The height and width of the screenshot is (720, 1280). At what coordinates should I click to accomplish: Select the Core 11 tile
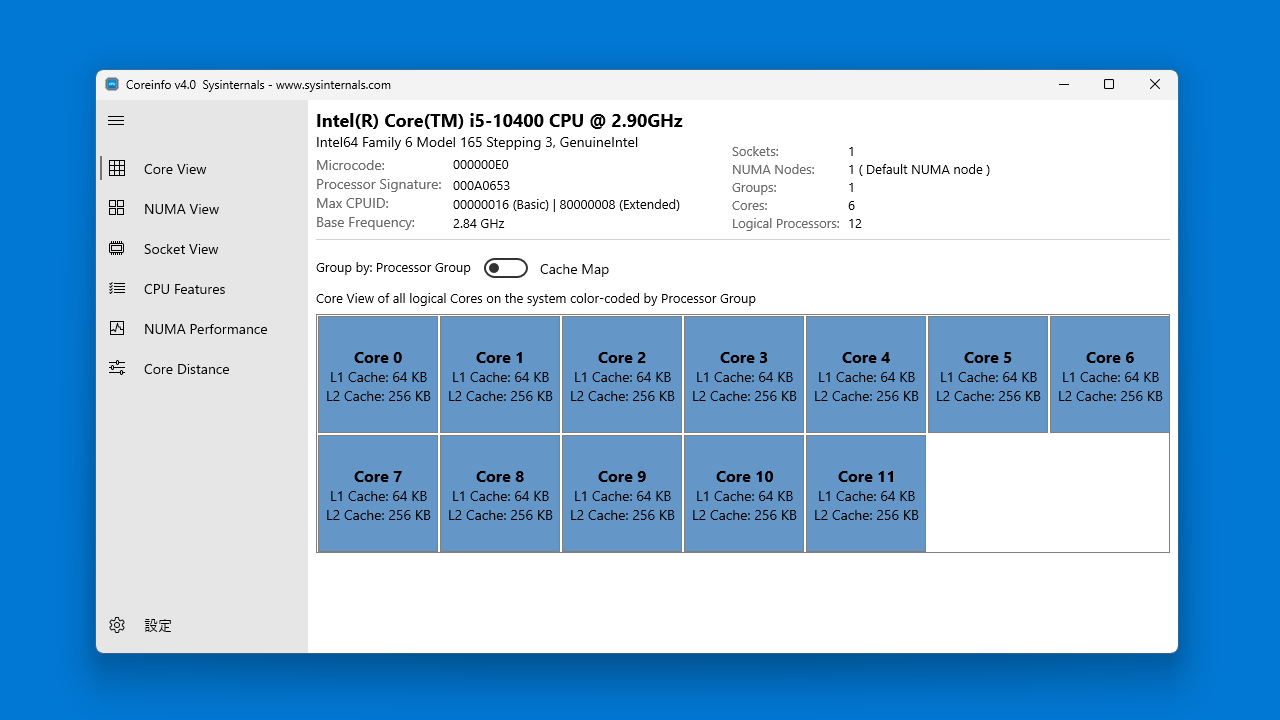pyautogui.click(x=866, y=492)
